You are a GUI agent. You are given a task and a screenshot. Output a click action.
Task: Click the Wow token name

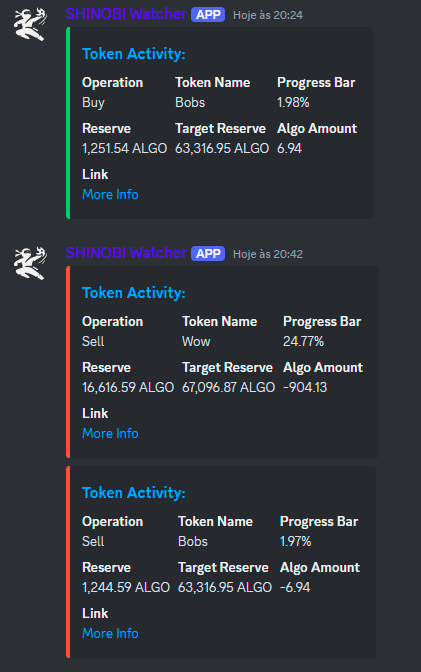click(x=196, y=341)
